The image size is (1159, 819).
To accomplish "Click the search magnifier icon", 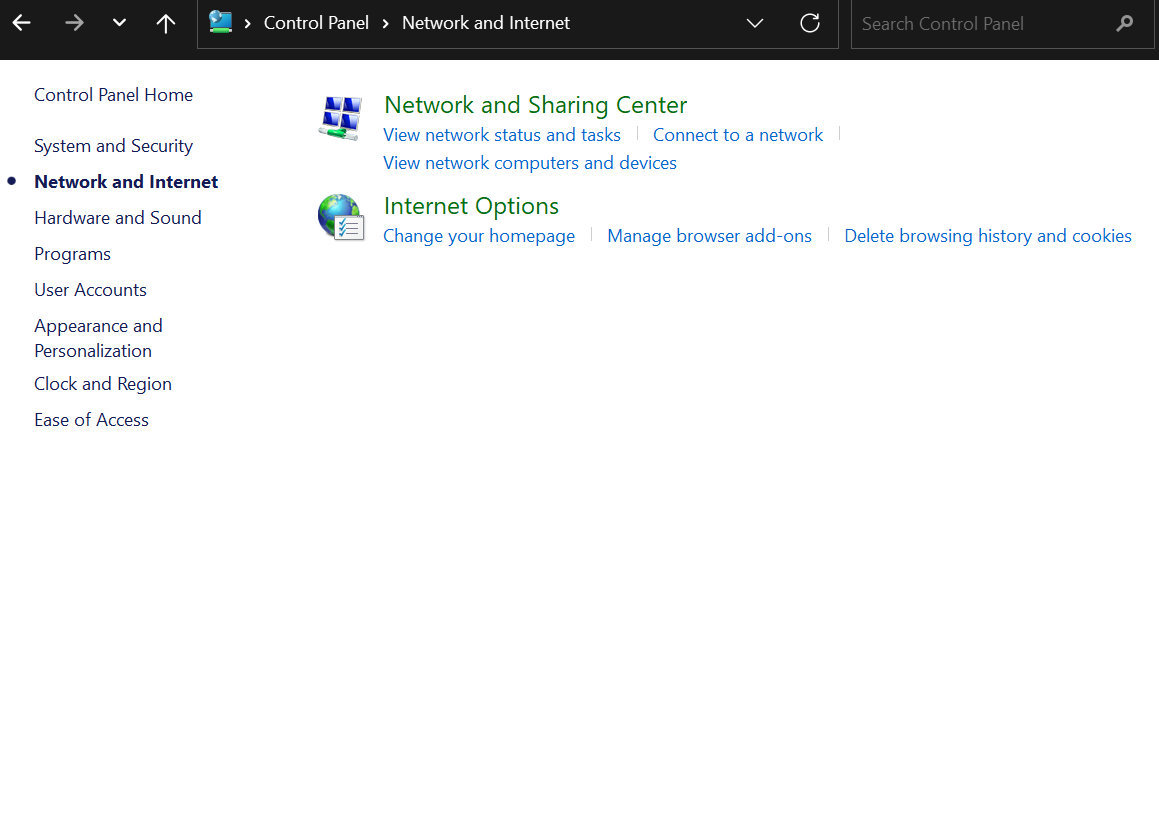I will [x=1128, y=23].
